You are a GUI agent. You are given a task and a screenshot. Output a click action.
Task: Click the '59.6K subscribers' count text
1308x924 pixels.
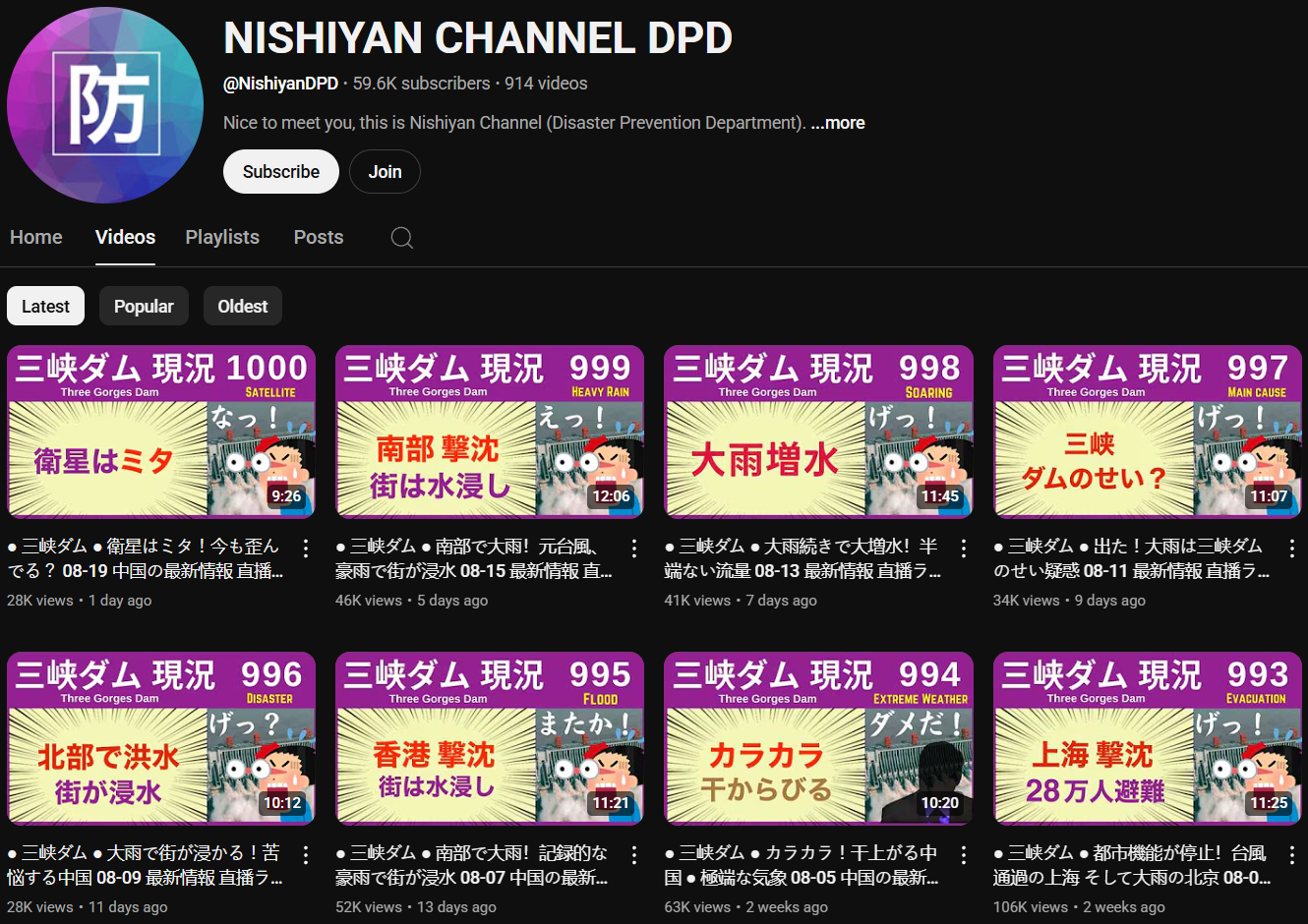click(421, 84)
